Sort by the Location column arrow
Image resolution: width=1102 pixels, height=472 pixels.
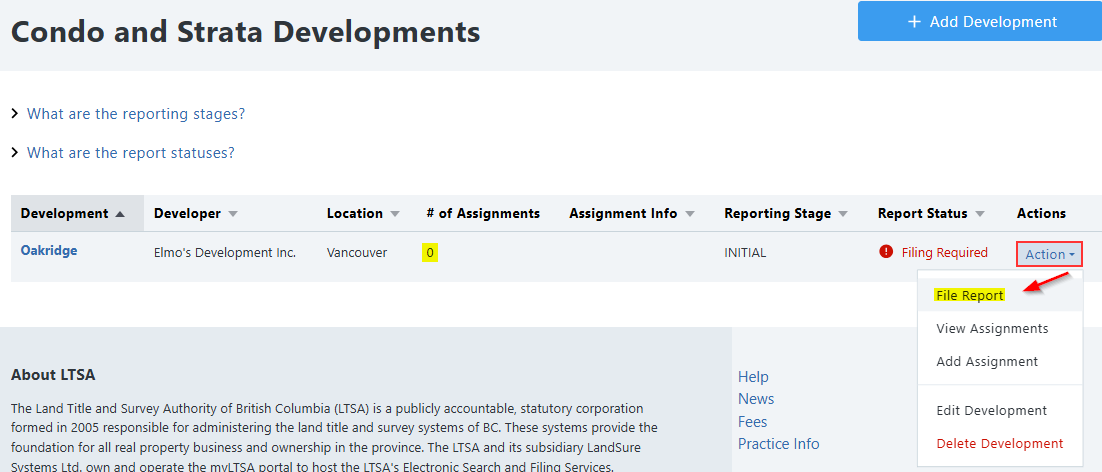[x=394, y=214]
